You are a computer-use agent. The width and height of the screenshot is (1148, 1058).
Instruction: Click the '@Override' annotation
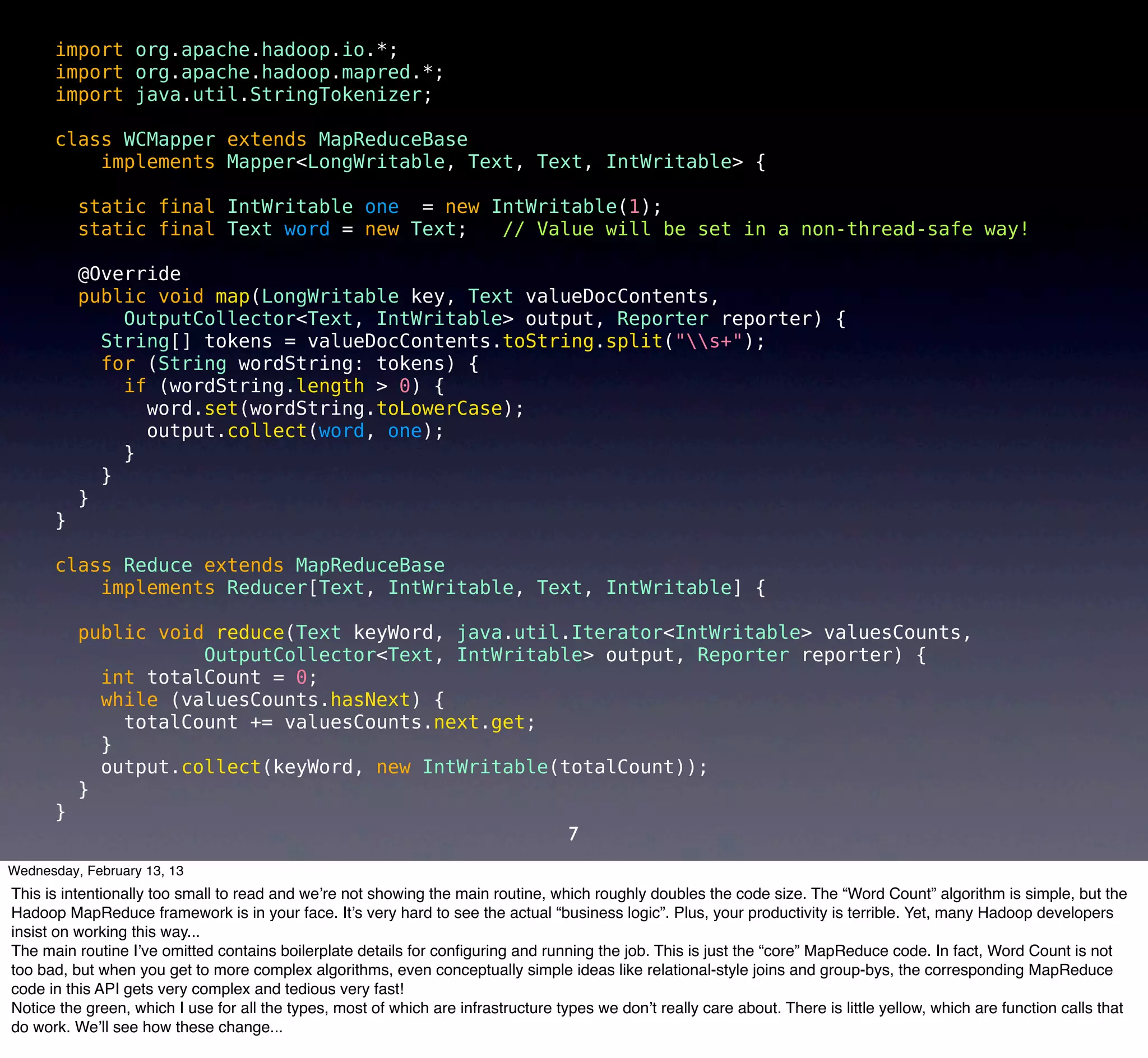[129, 273]
